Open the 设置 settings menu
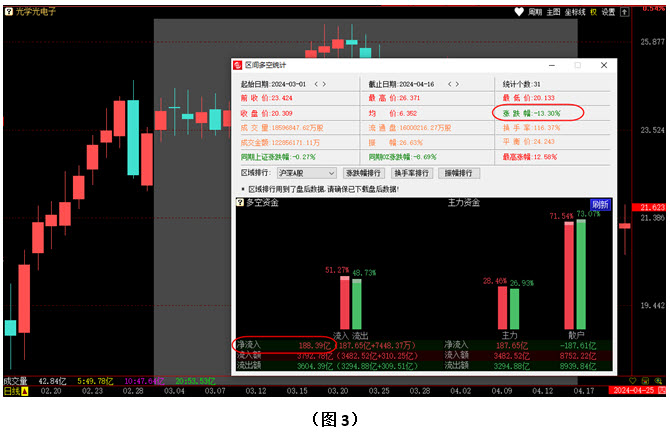 pyautogui.click(x=609, y=12)
